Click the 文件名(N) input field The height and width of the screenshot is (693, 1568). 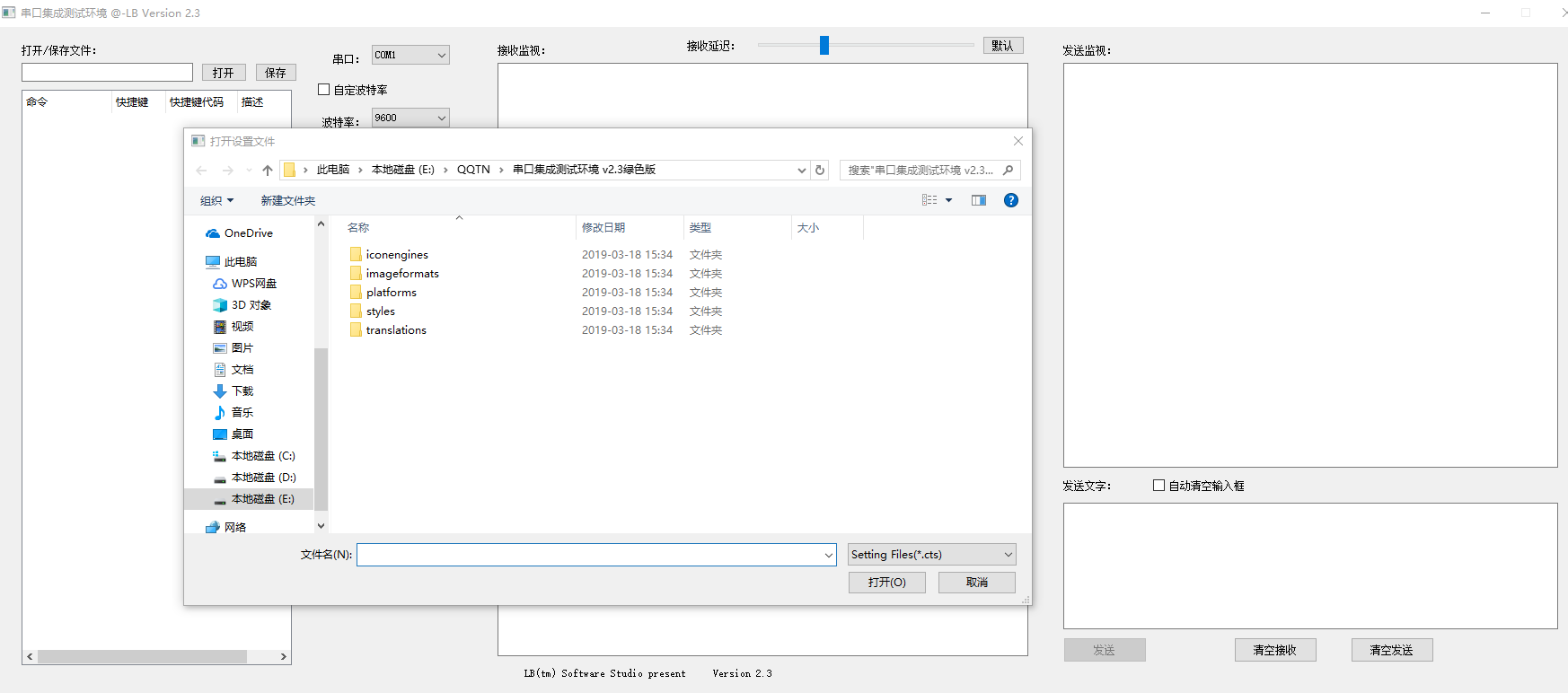596,555
